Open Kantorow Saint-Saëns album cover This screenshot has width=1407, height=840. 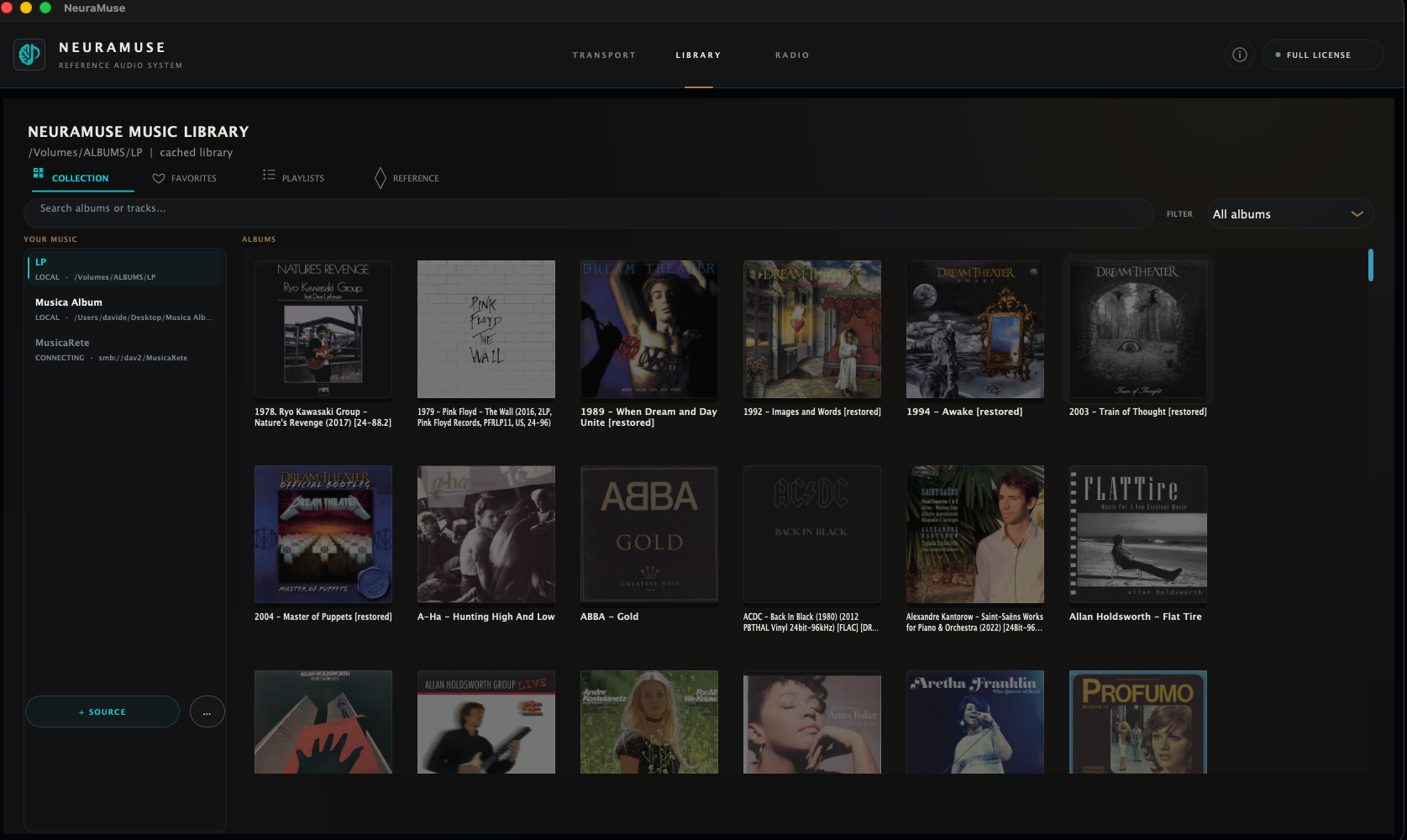coord(975,534)
